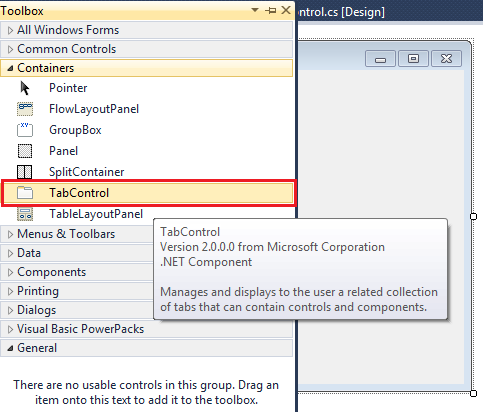The image size is (483, 412).
Task: Switch to the Control.cs [Design] tab
Action: tap(341, 12)
